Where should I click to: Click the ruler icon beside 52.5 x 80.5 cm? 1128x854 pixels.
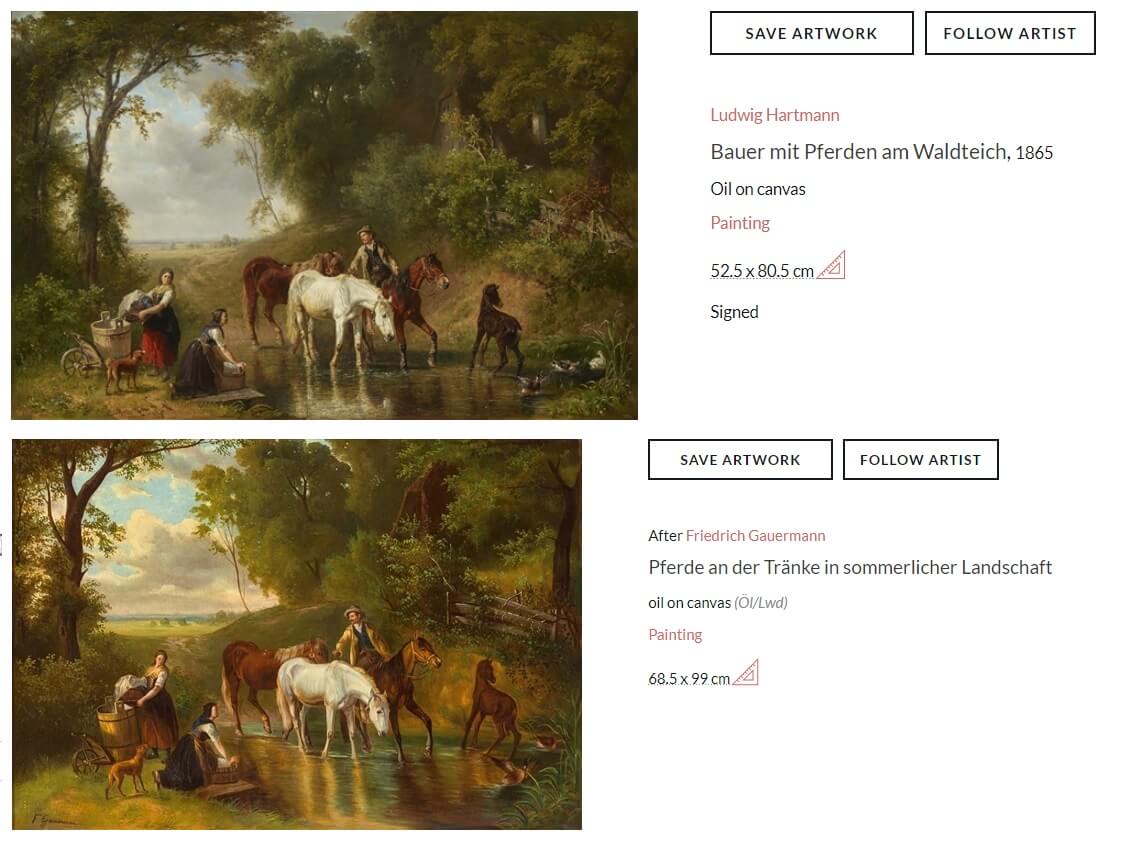(831, 266)
